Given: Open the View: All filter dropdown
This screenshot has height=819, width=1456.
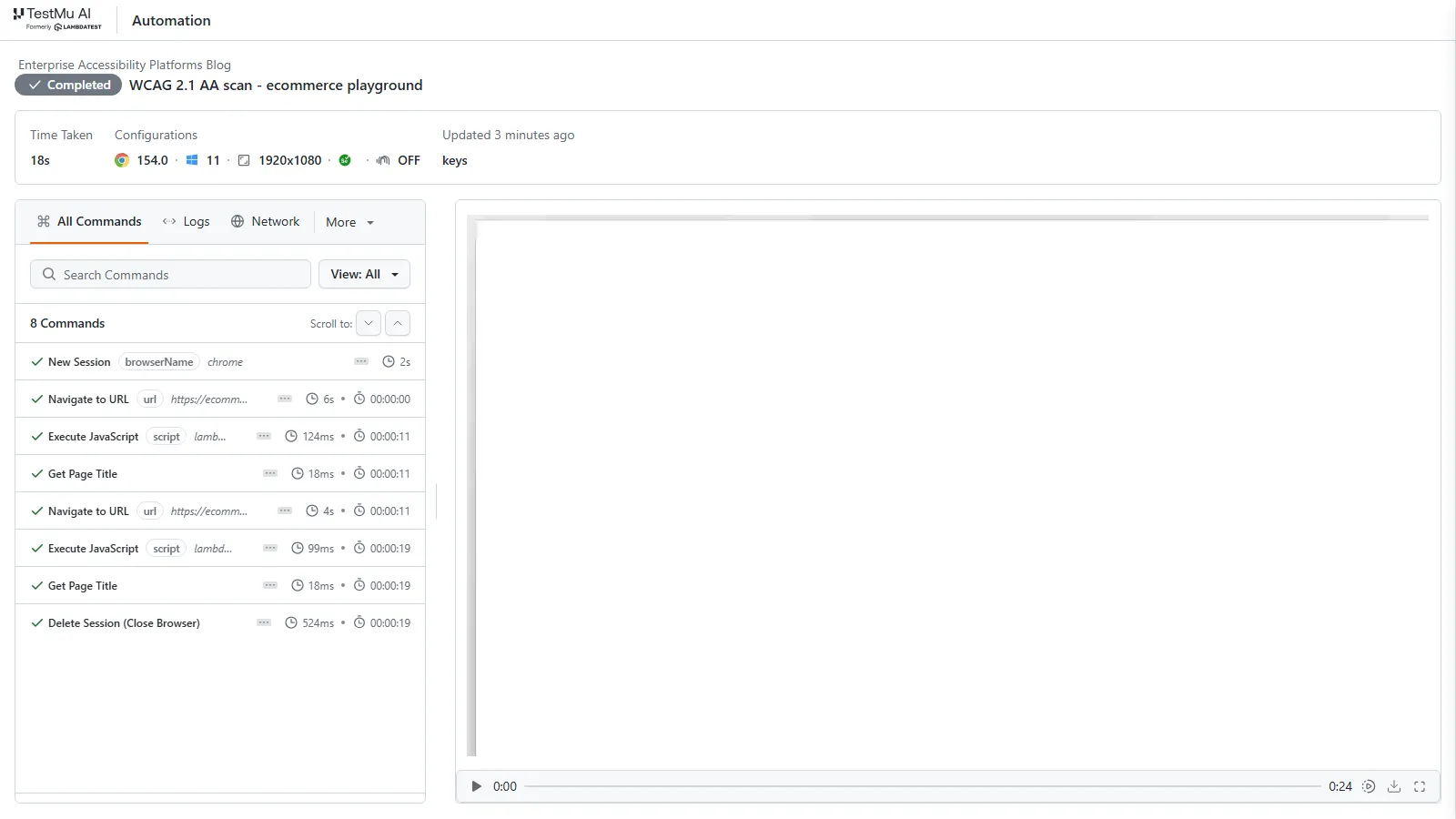Looking at the screenshot, I should [x=364, y=274].
